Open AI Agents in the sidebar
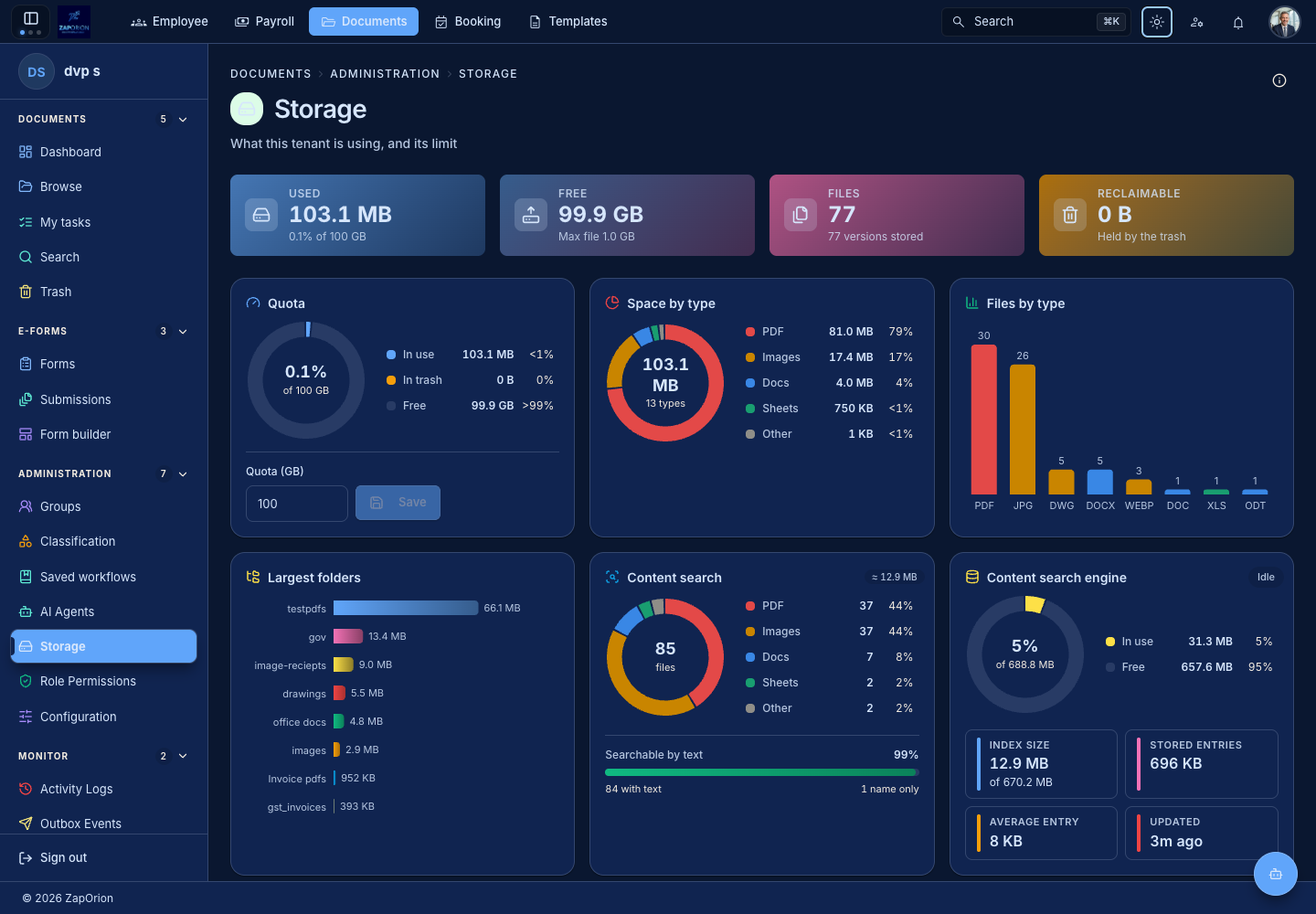This screenshot has height=914, width=1316. click(103, 611)
